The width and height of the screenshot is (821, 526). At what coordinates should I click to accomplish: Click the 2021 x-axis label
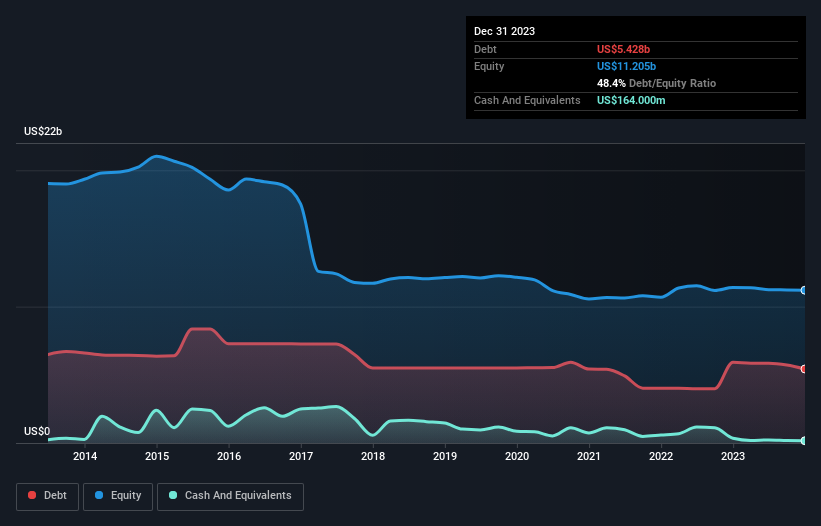click(x=589, y=456)
